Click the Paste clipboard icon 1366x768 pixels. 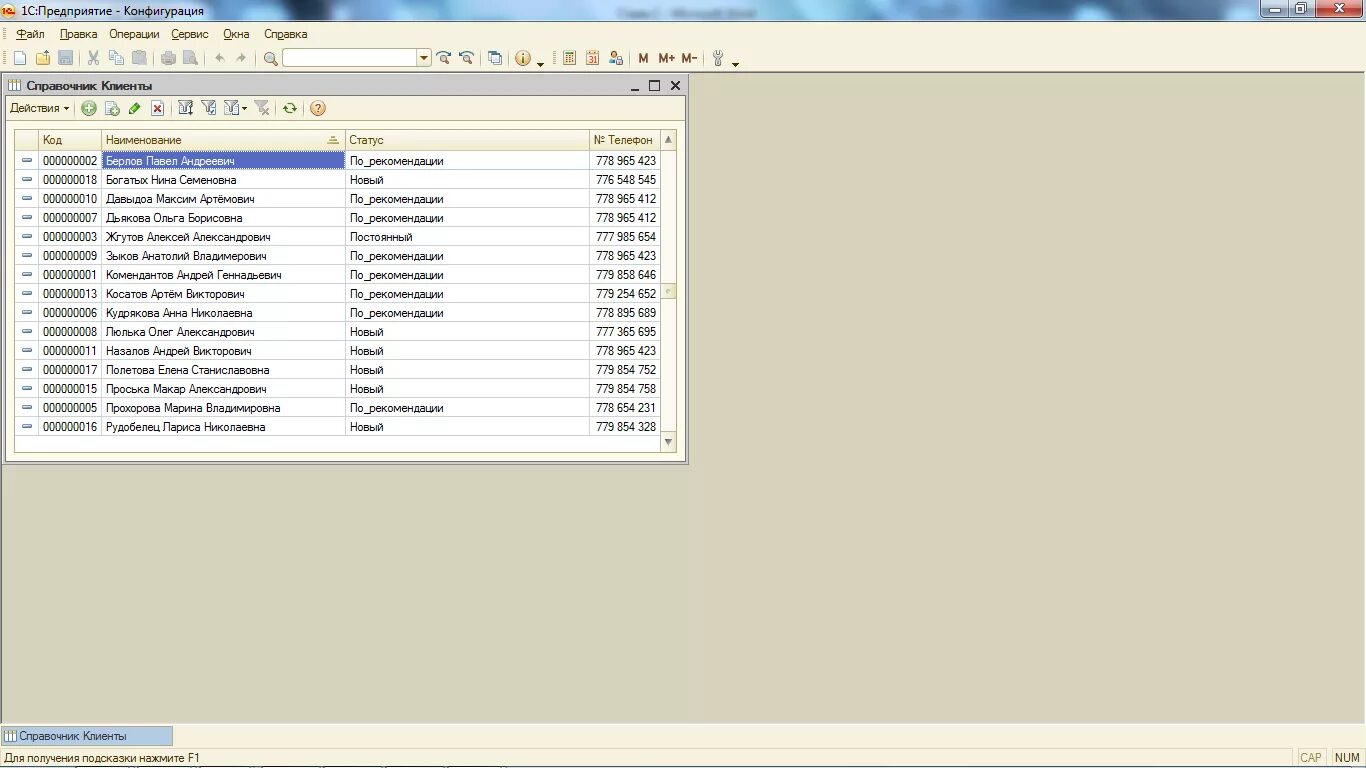140,59
